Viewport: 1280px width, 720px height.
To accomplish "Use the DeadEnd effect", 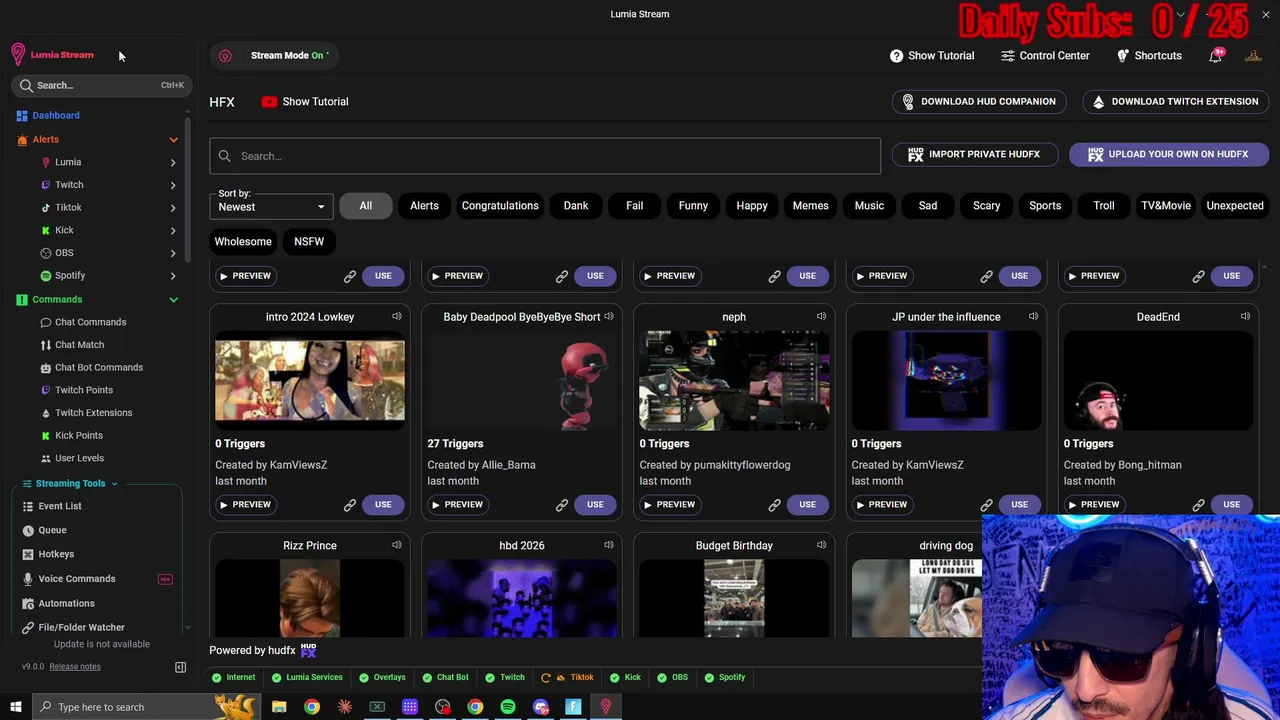I will pyautogui.click(x=1231, y=505).
